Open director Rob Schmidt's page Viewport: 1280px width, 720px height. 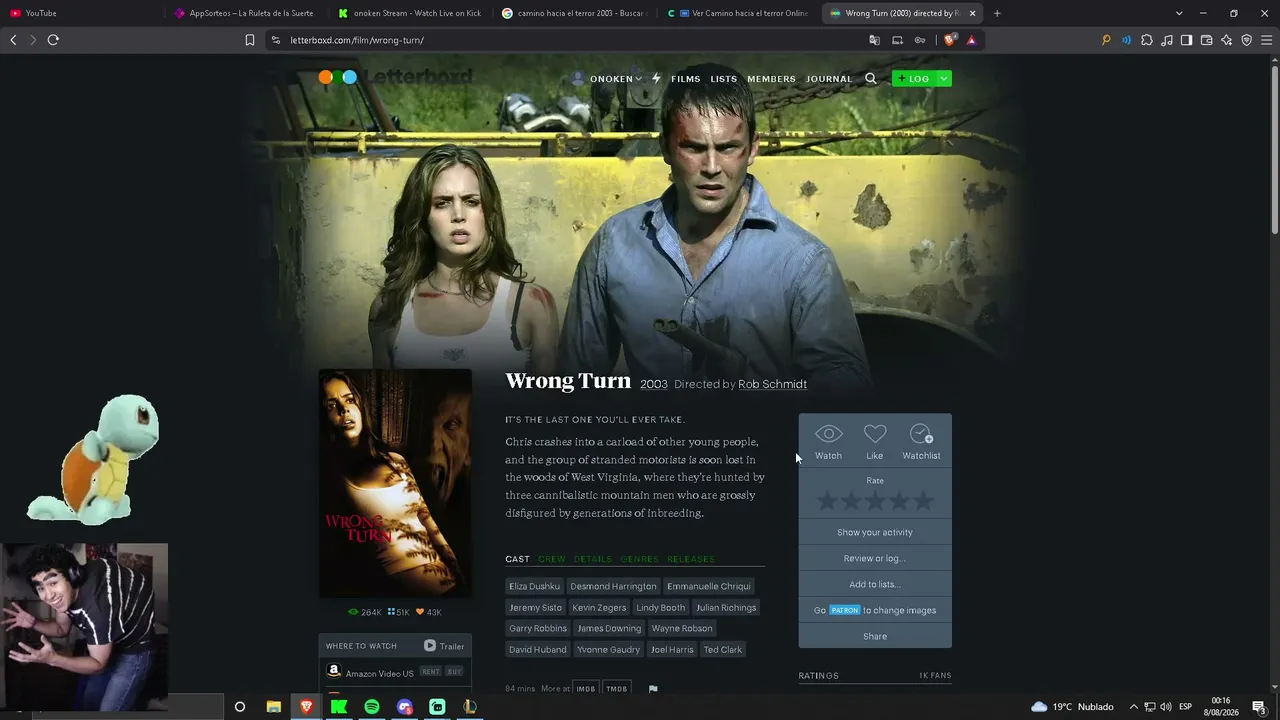[x=772, y=384]
